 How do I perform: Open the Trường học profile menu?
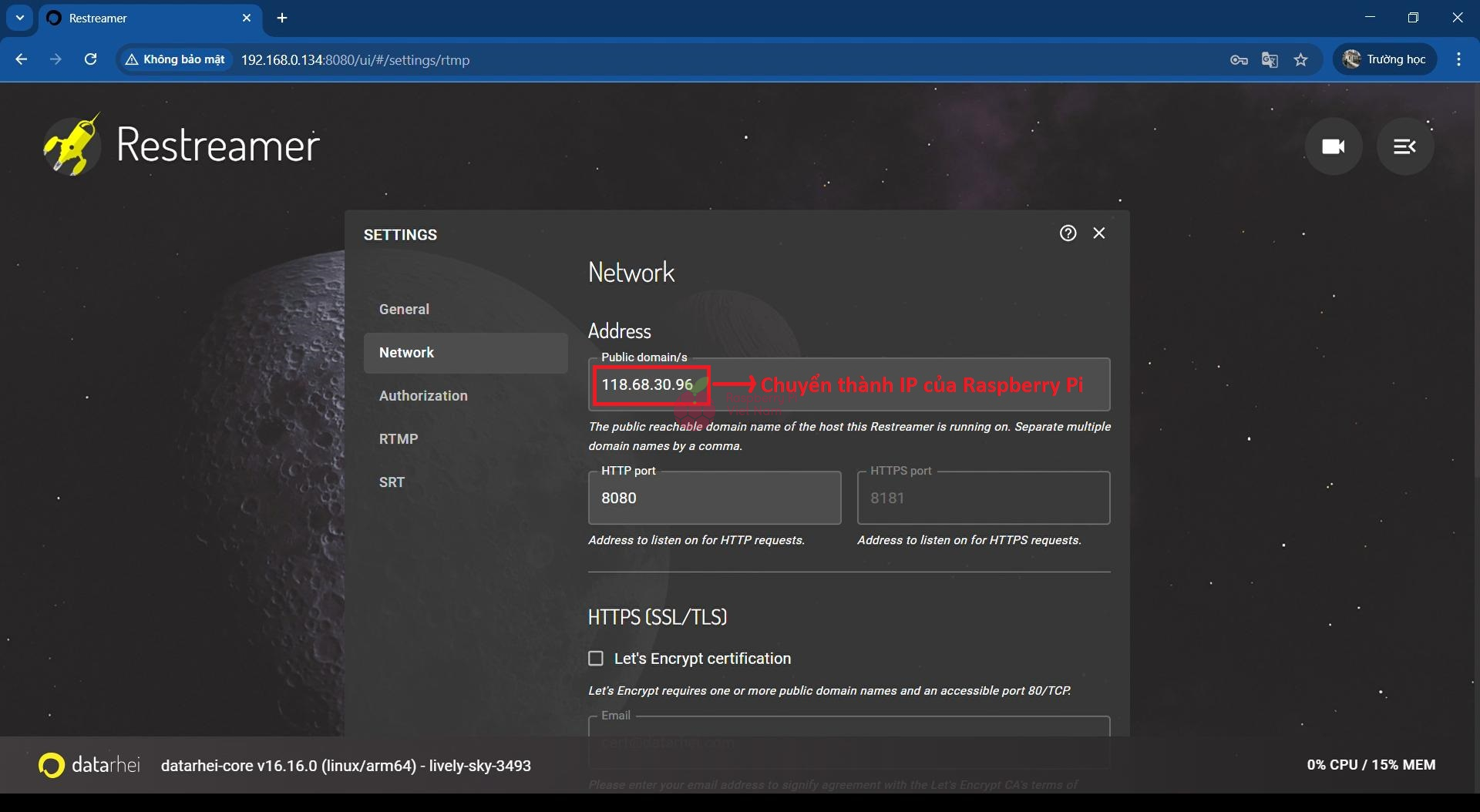(x=1384, y=60)
